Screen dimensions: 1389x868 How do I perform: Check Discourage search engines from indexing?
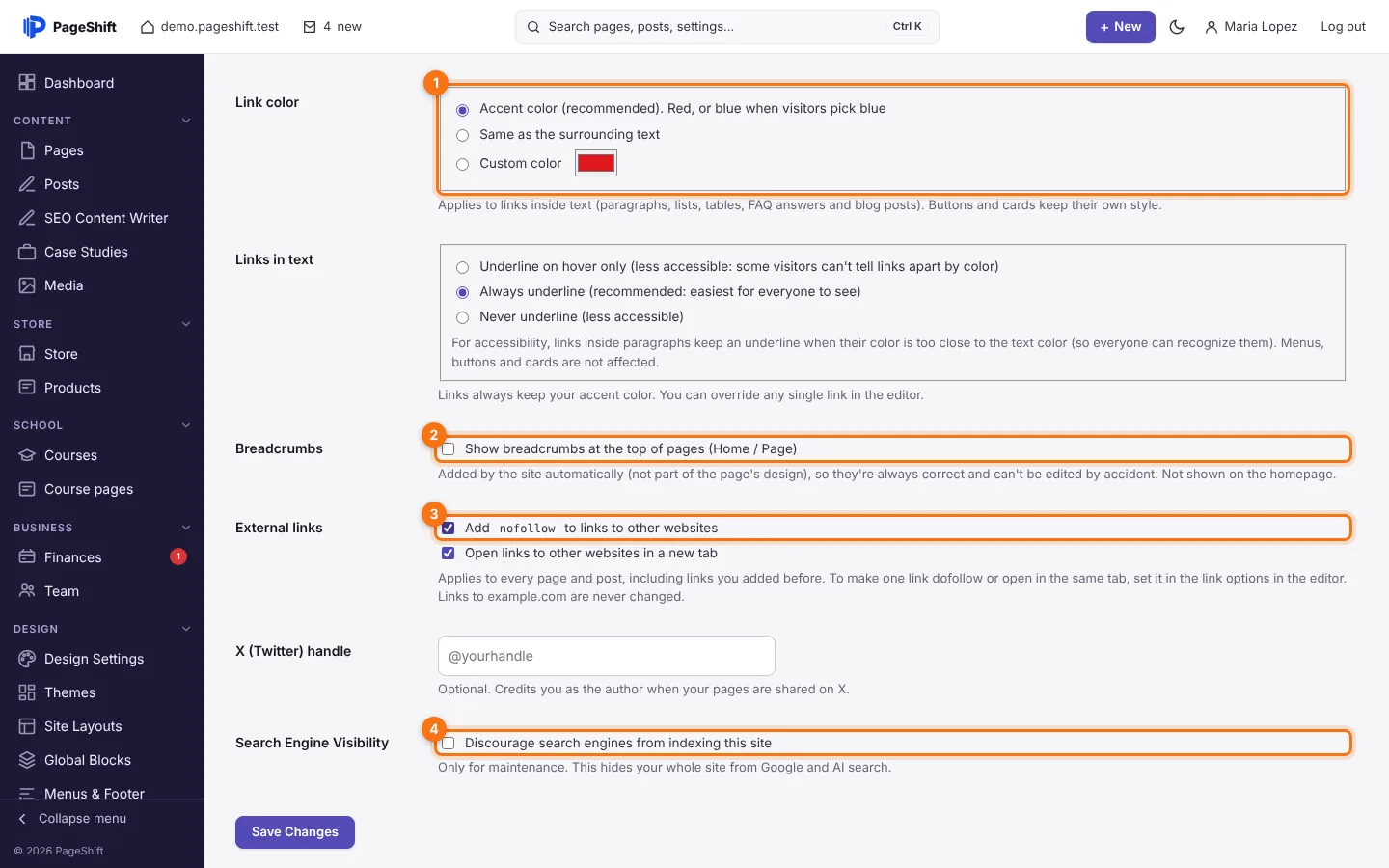[x=449, y=744]
